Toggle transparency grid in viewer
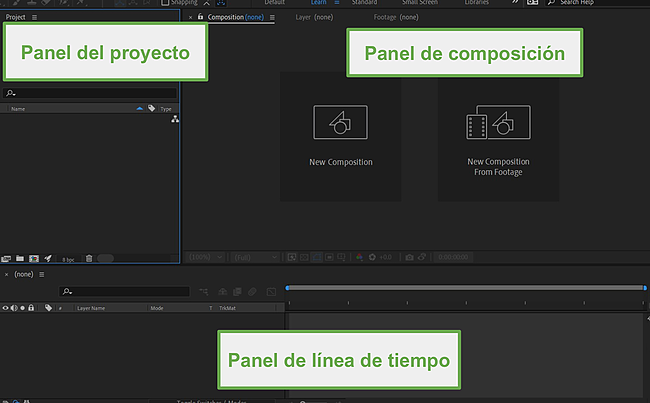Viewport: 650px width, 403px height. click(304, 257)
